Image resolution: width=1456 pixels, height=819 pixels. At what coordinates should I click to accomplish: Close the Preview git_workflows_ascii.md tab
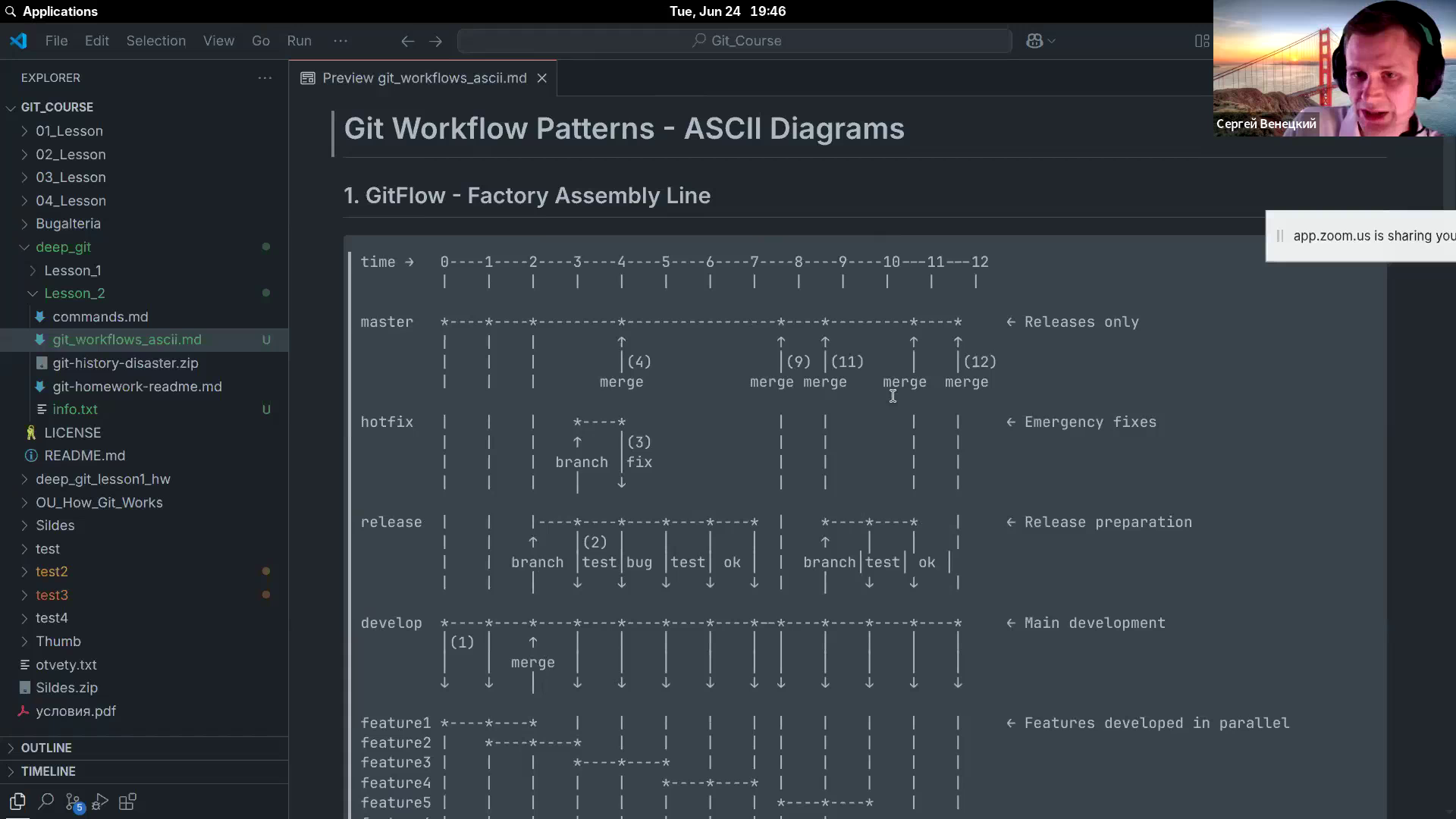[x=541, y=78]
